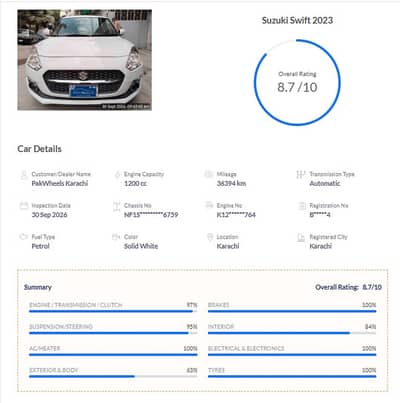Image resolution: width=400 pixels, height=403 pixels.
Task: Click the Interior 84% progress bar
Action: click(292, 333)
